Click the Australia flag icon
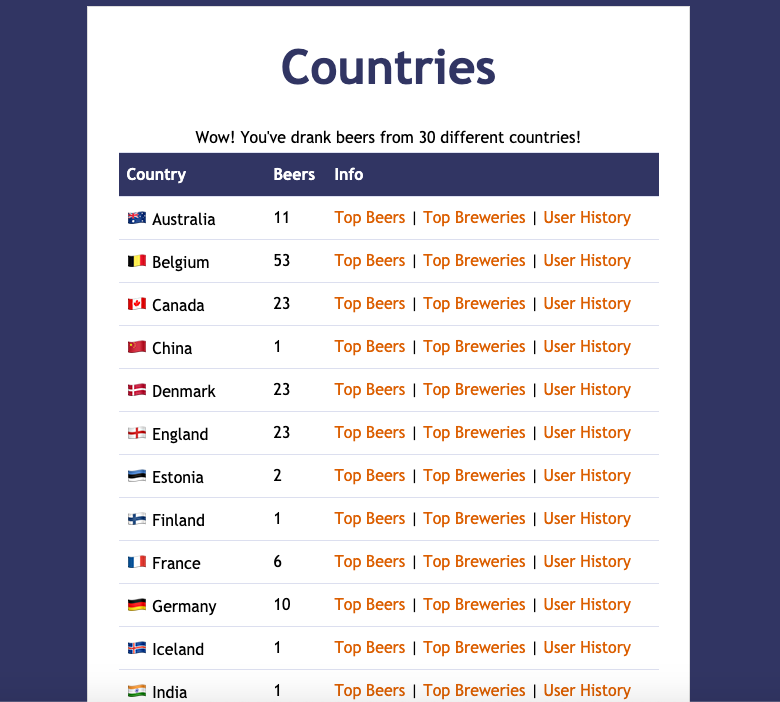This screenshot has height=702, width=780. point(137,218)
